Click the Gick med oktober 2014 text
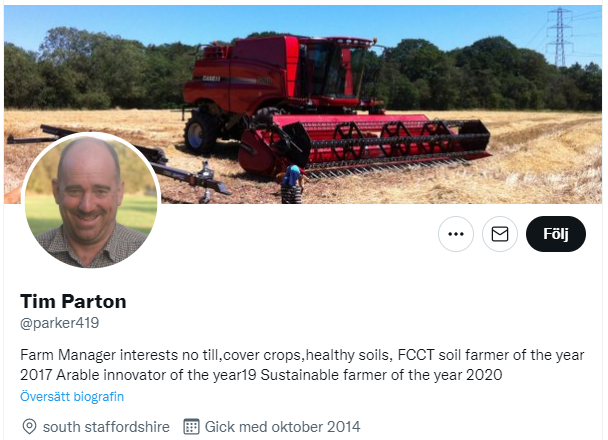 tap(283, 427)
